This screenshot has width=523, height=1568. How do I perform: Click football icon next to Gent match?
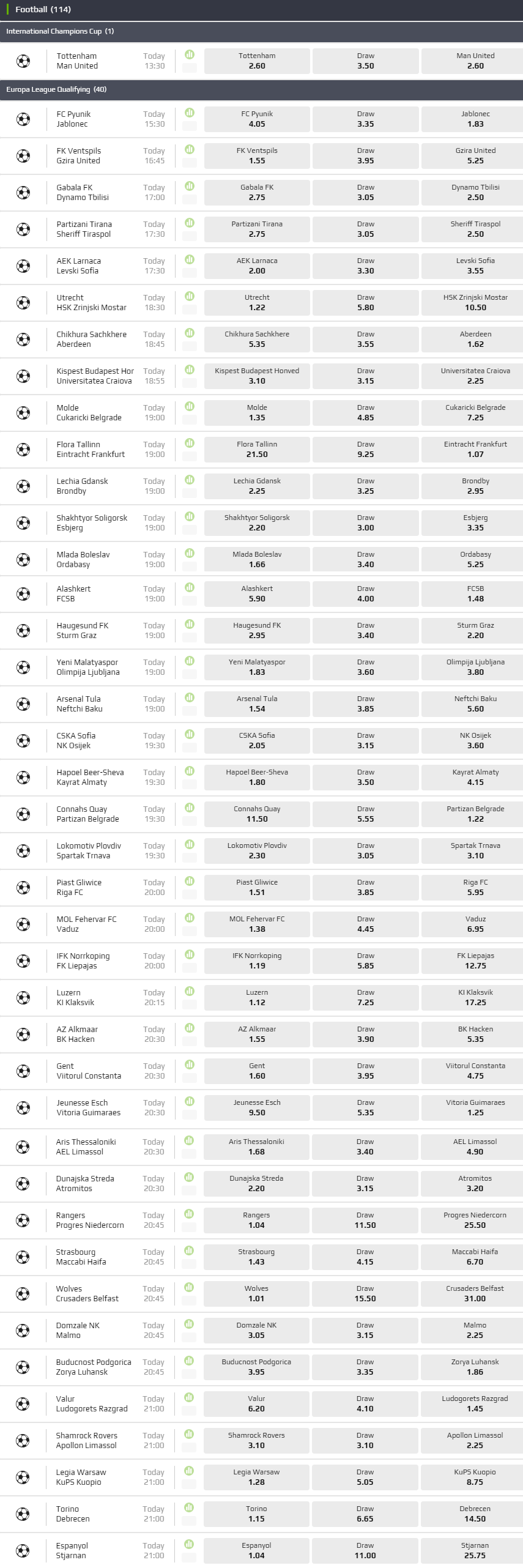(x=23, y=1071)
